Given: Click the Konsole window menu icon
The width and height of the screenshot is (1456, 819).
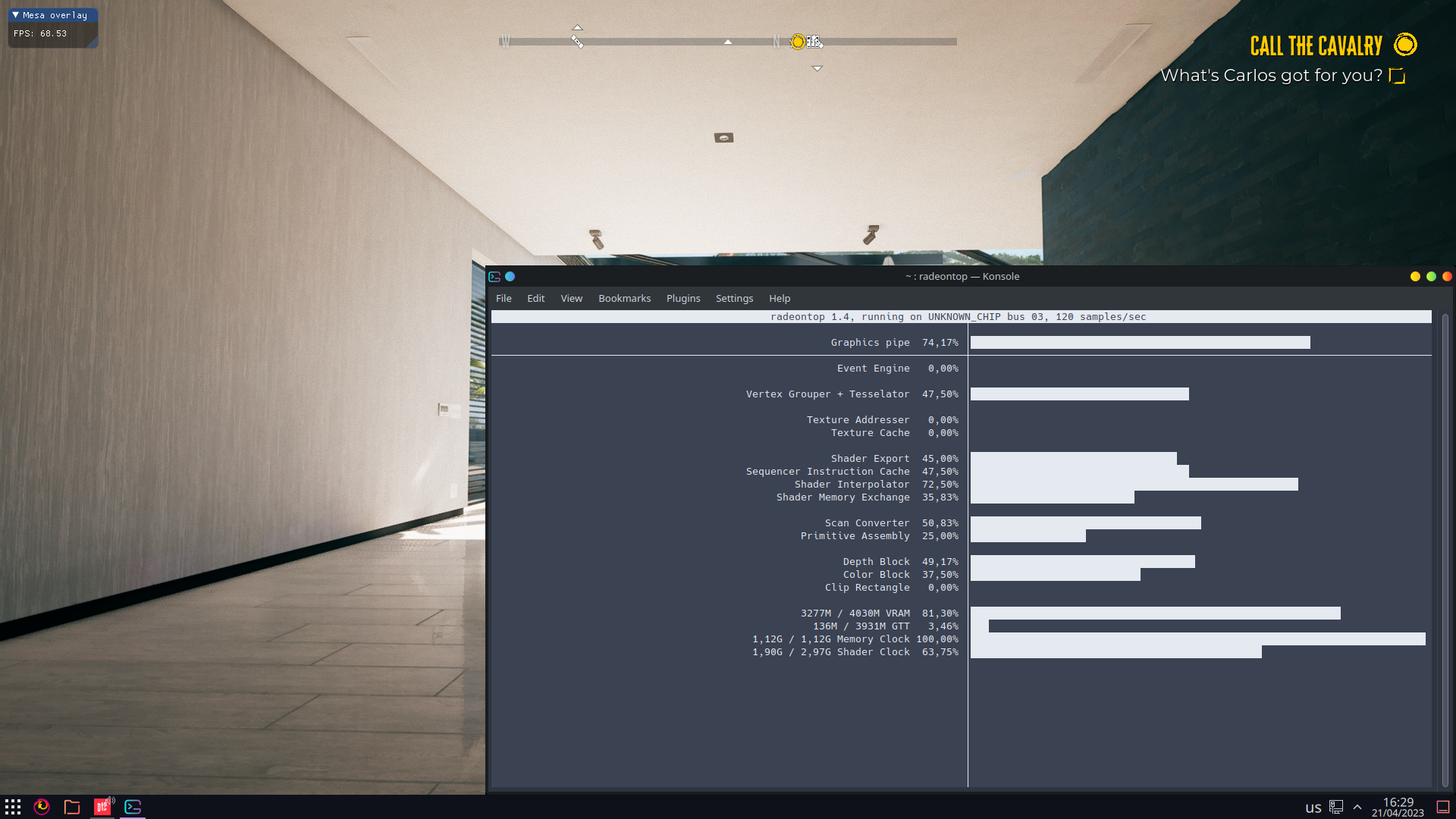Looking at the screenshot, I should click(494, 277).
